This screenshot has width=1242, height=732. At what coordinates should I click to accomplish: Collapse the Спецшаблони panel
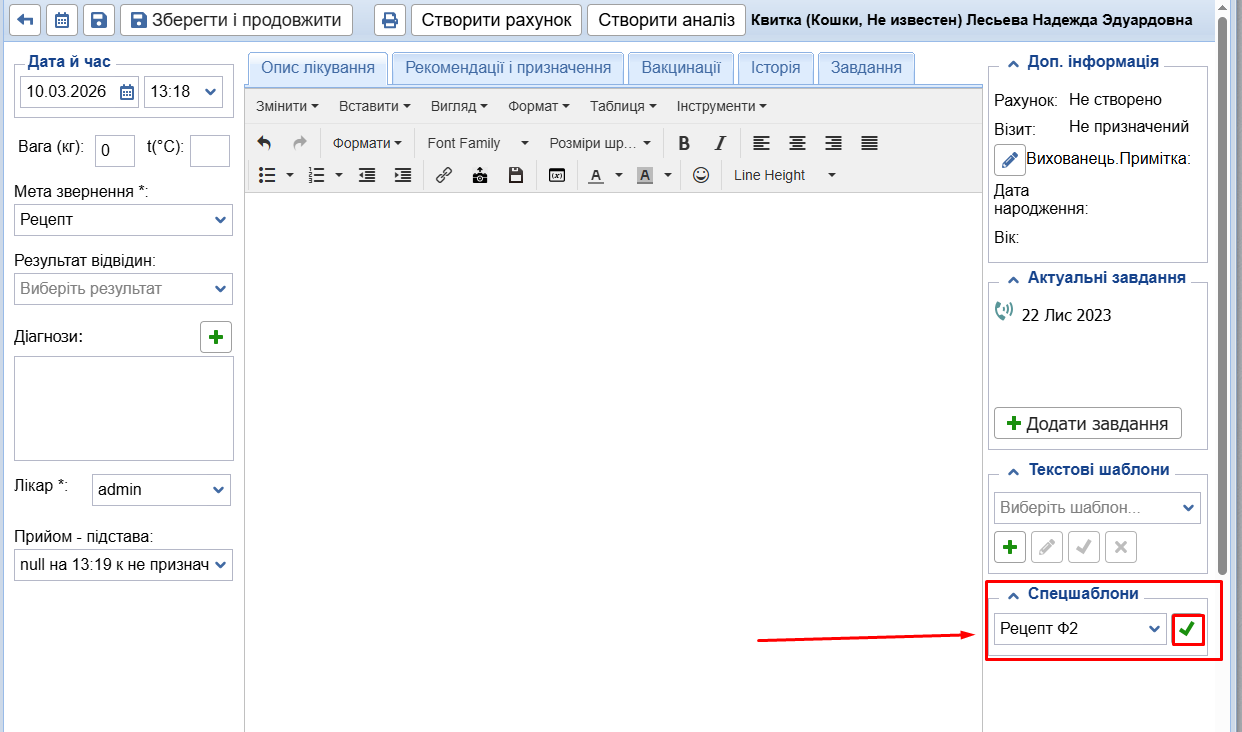(x=1013, y=593)
